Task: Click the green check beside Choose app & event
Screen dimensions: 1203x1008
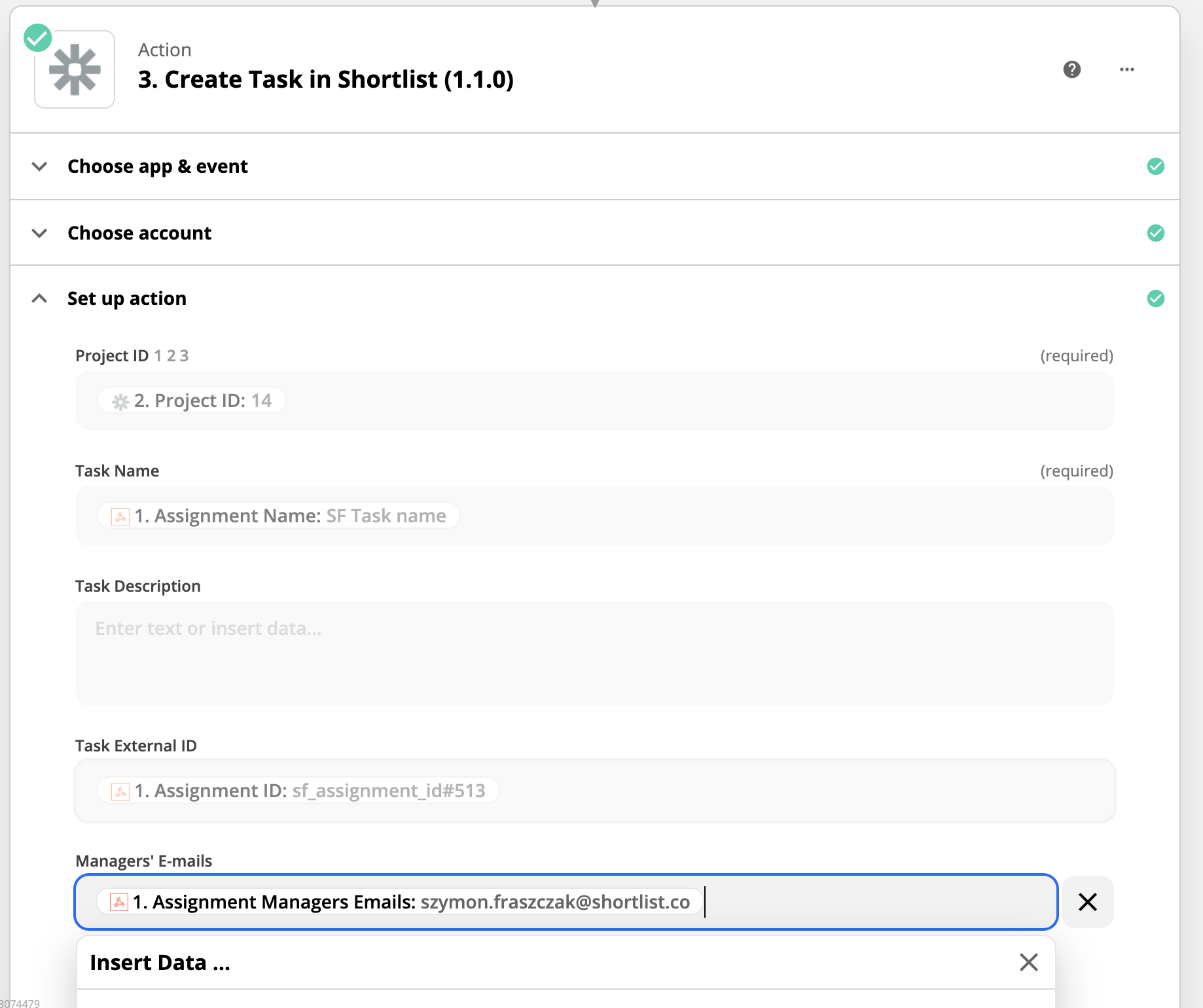Action: tap(1156, 166)
